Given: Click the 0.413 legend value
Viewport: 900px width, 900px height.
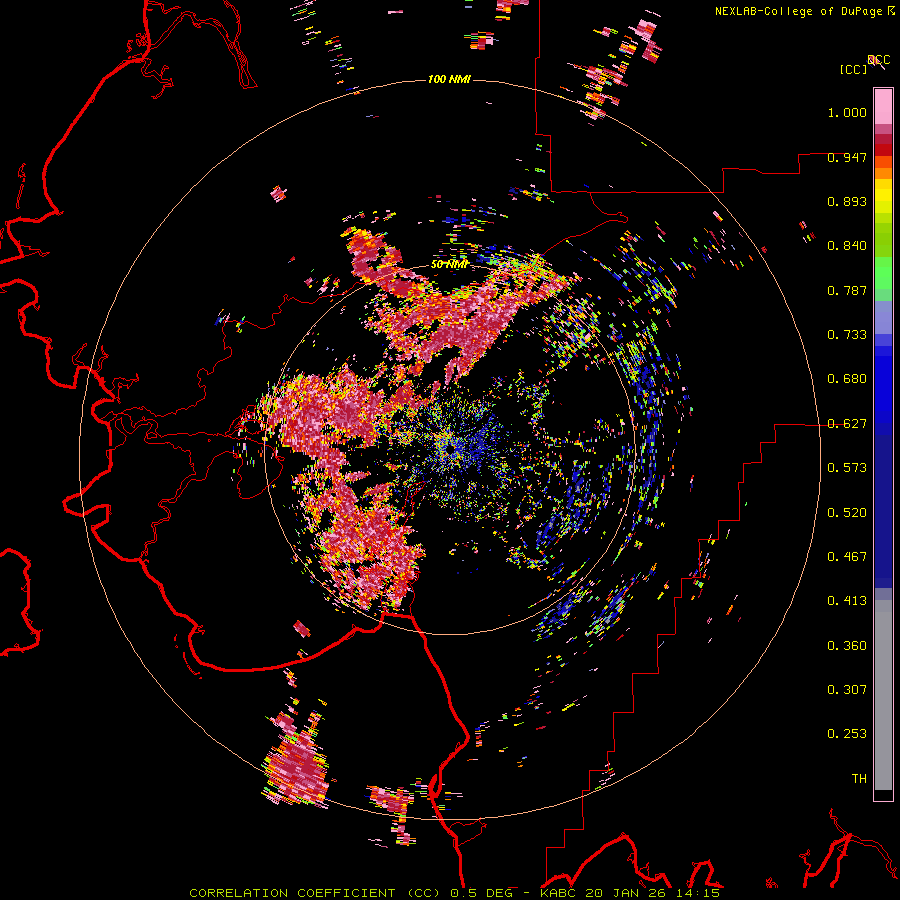Looking at the screenshot, I should [847, 601].
